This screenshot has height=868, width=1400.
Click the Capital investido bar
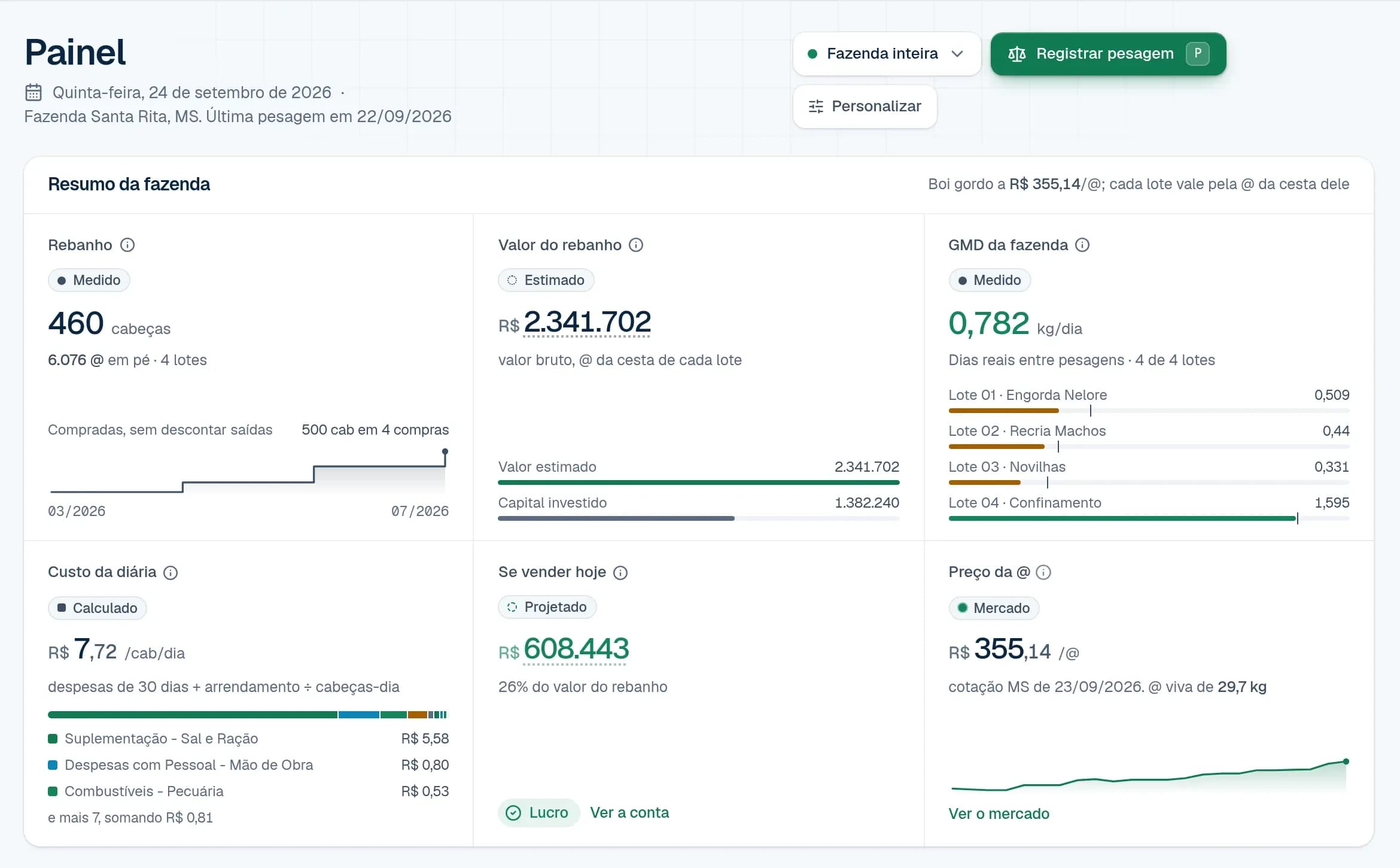click(698, 518)
